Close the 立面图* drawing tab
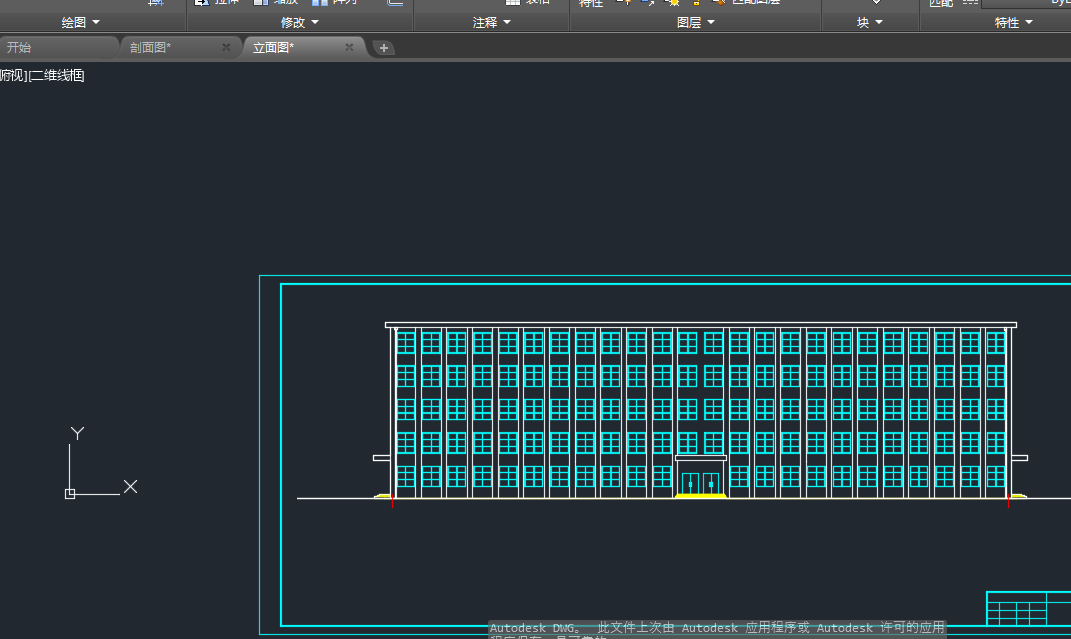The height and width of the screenshot is (639, 1071). 349,47
